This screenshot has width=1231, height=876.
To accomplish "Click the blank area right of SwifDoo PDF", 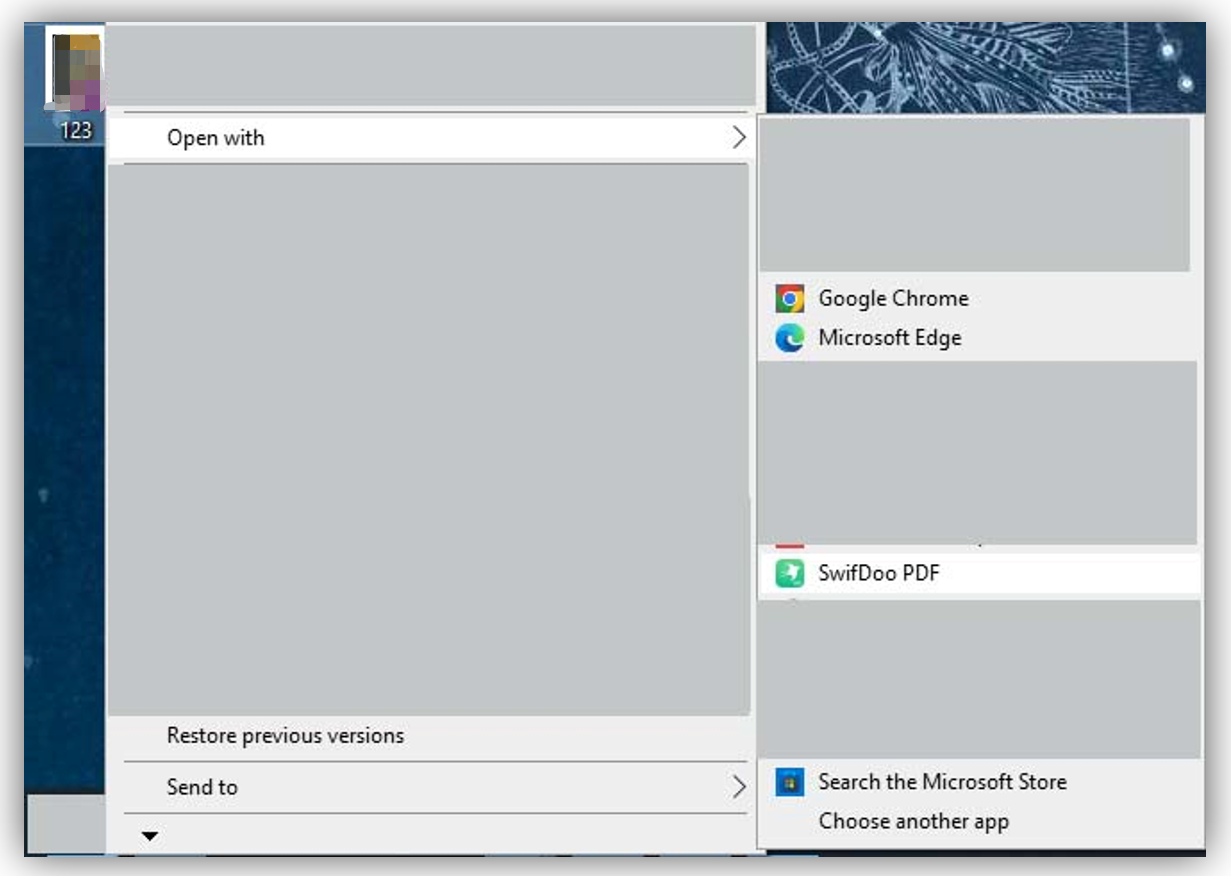I will tap(1070, 574).
